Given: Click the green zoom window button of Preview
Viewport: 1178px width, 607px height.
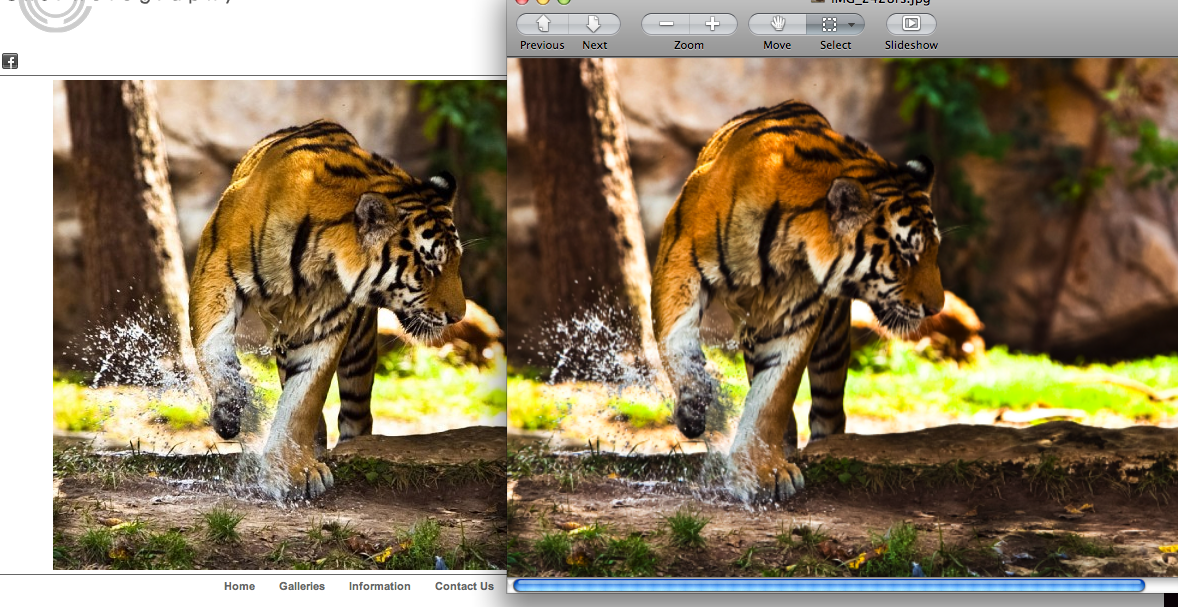Looking at the screenshot, I should pos(564,2).
